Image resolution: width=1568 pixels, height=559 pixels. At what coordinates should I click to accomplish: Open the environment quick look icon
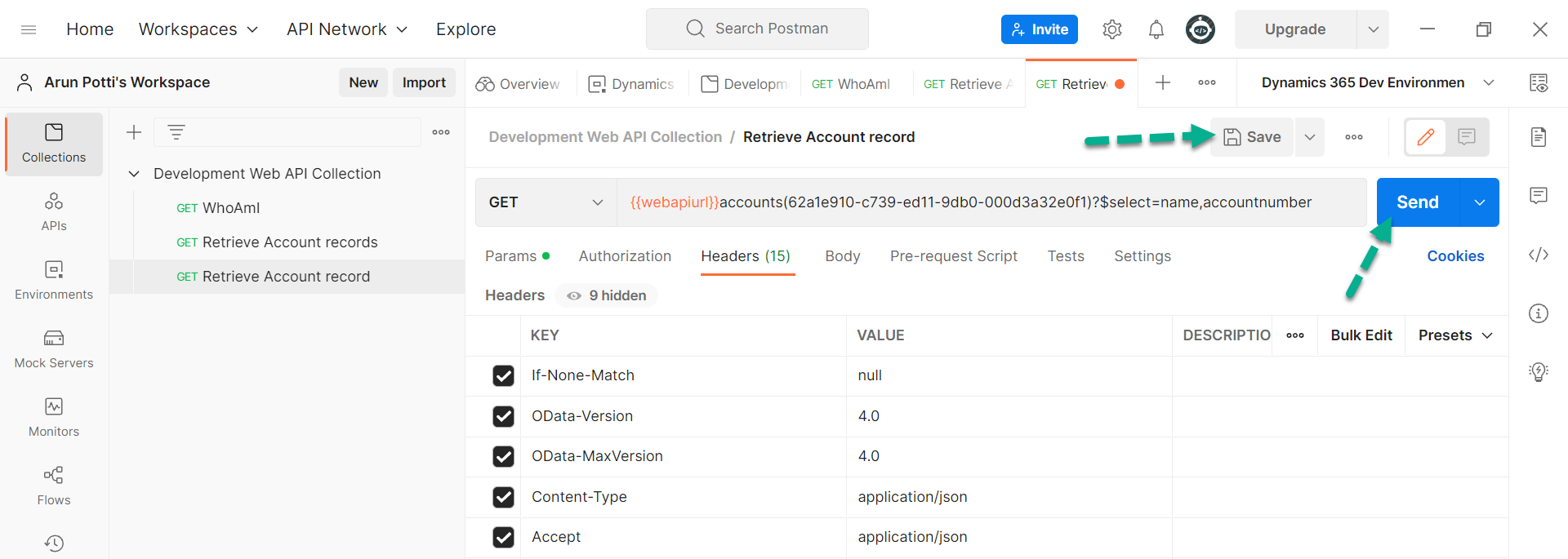click(x=1539, y=82)
